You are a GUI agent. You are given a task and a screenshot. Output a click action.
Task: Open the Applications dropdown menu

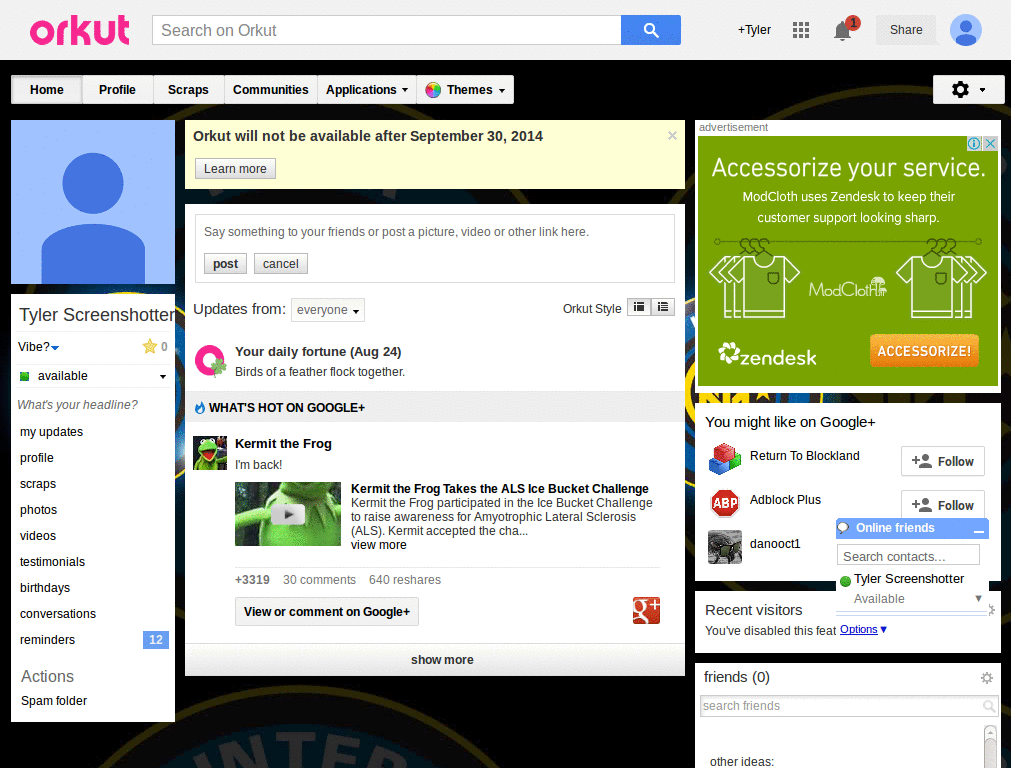click(366, 89)
